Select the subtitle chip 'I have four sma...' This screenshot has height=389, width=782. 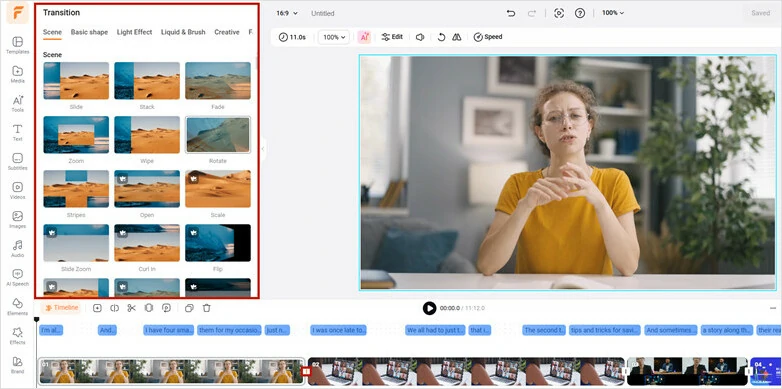tap(169, 330)
